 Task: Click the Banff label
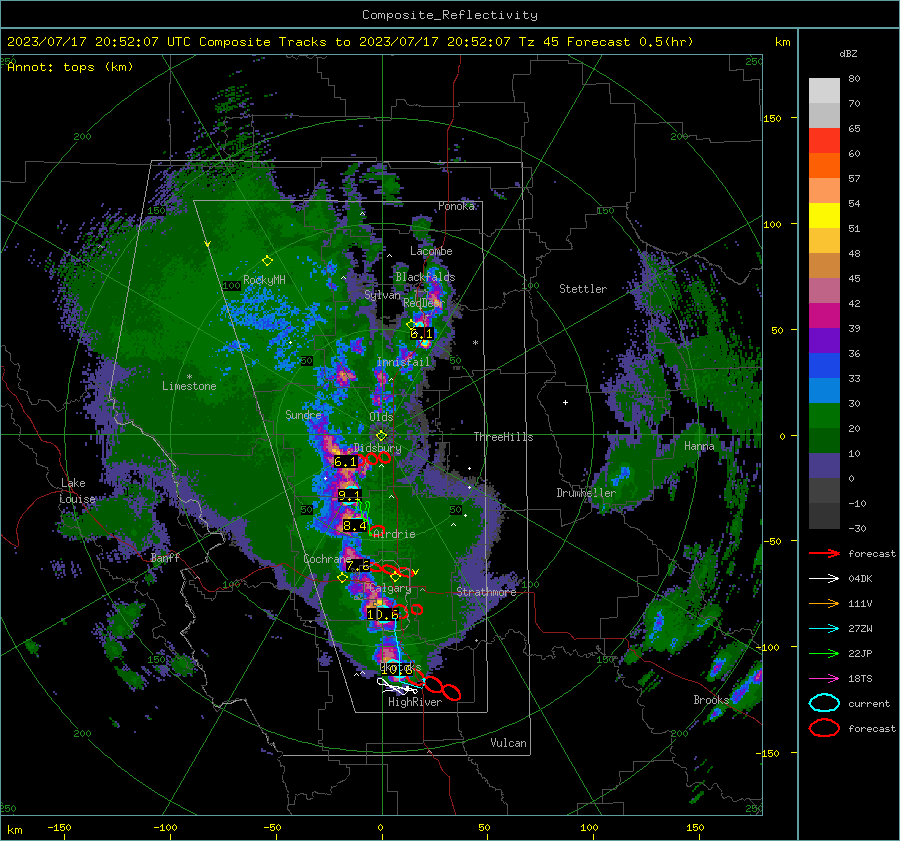[165, 557]
